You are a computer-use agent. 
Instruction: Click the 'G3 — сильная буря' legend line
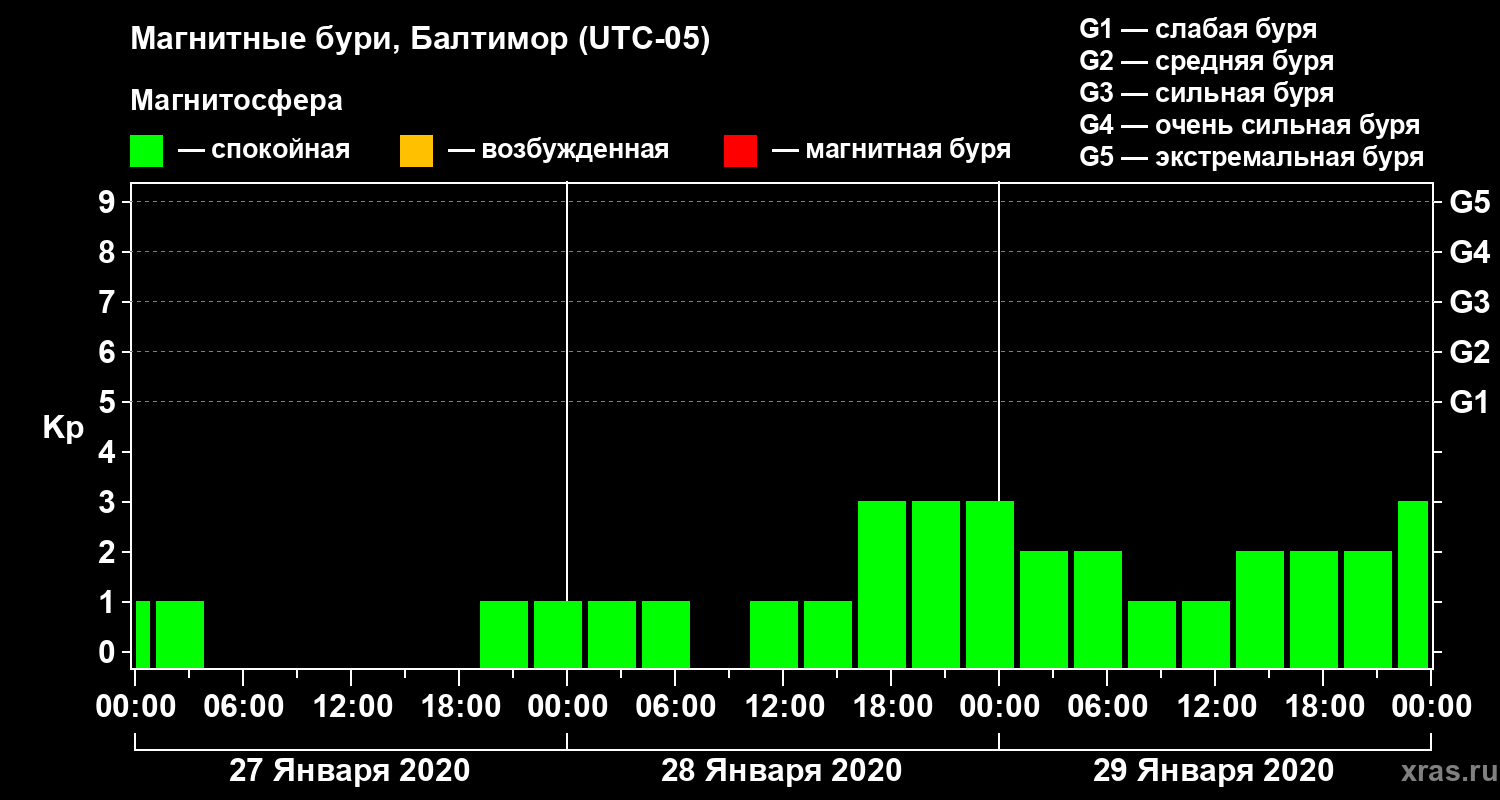[1206, 93]
